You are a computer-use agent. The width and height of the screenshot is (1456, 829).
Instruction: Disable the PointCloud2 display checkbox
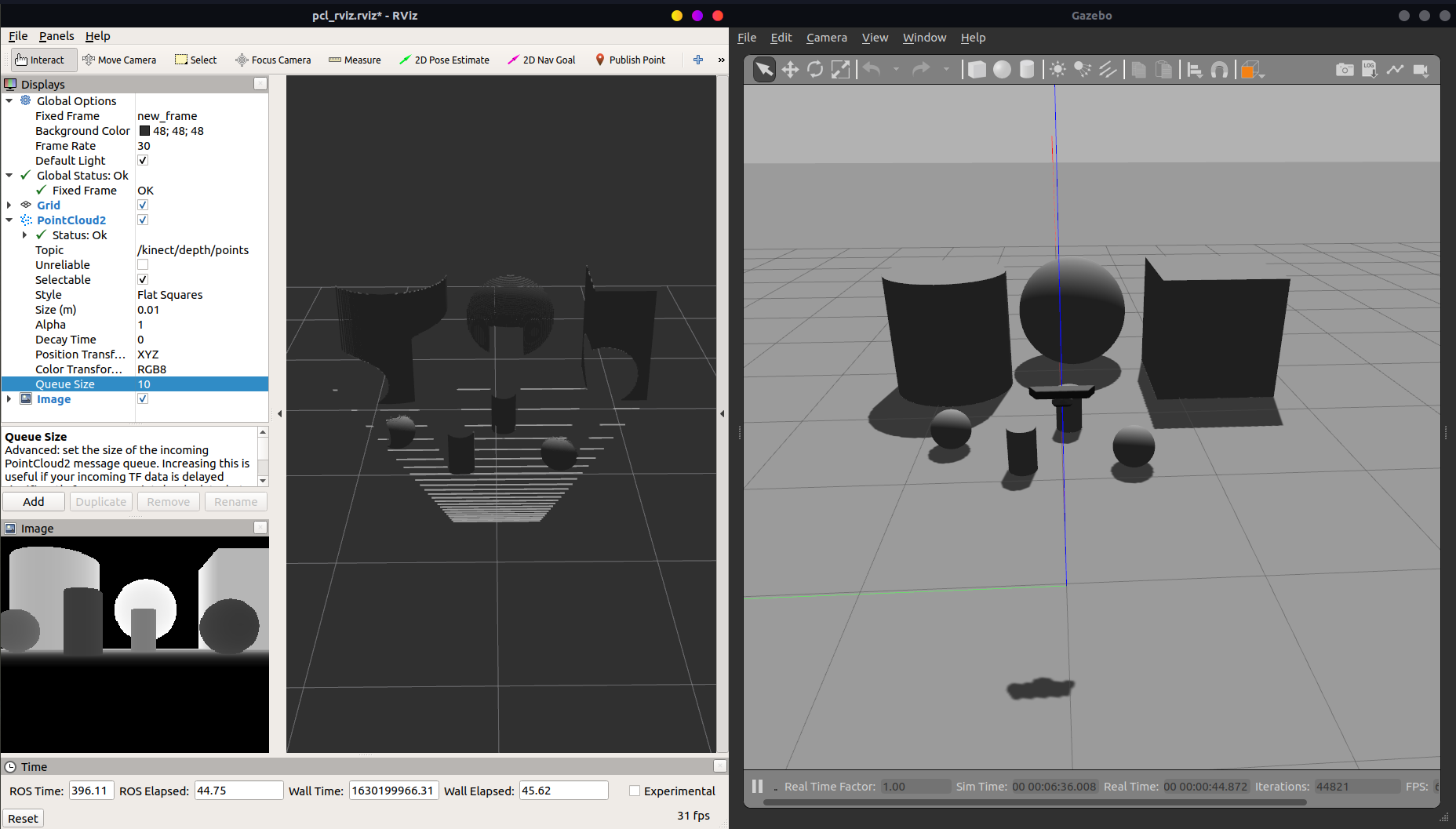(x=142, y=220)
